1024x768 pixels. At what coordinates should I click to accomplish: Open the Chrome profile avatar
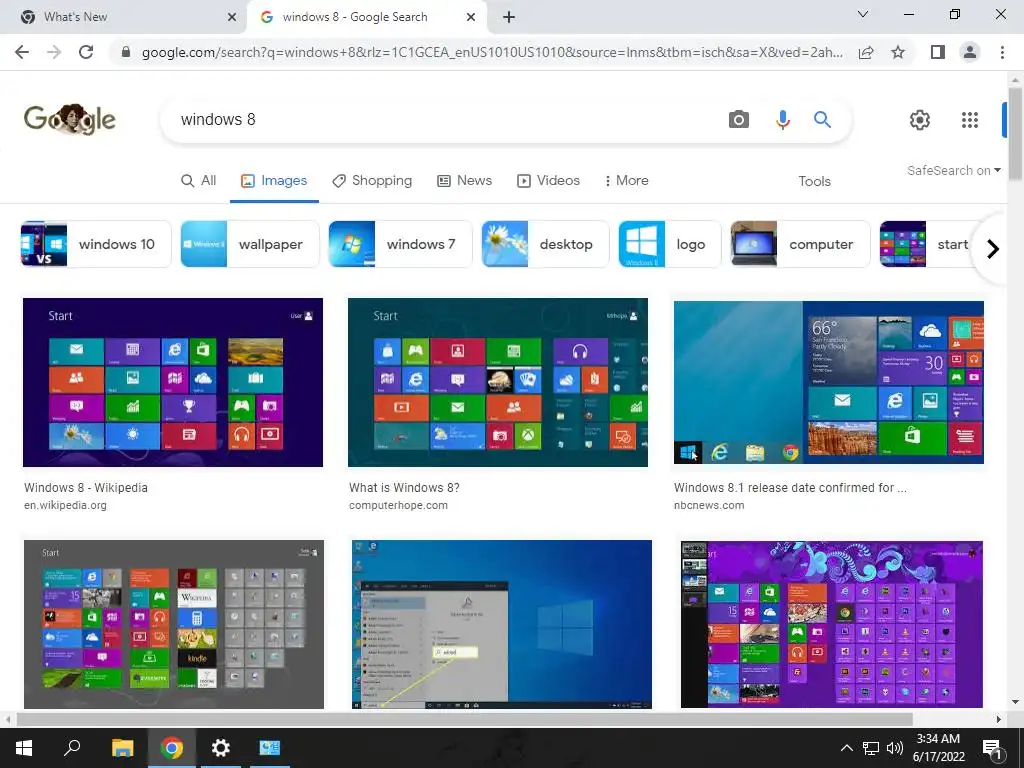[x=970, y=52]
